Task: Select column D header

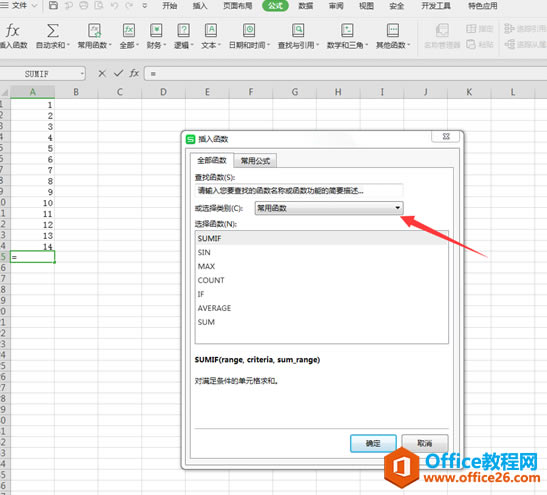Action: point(163,92)
